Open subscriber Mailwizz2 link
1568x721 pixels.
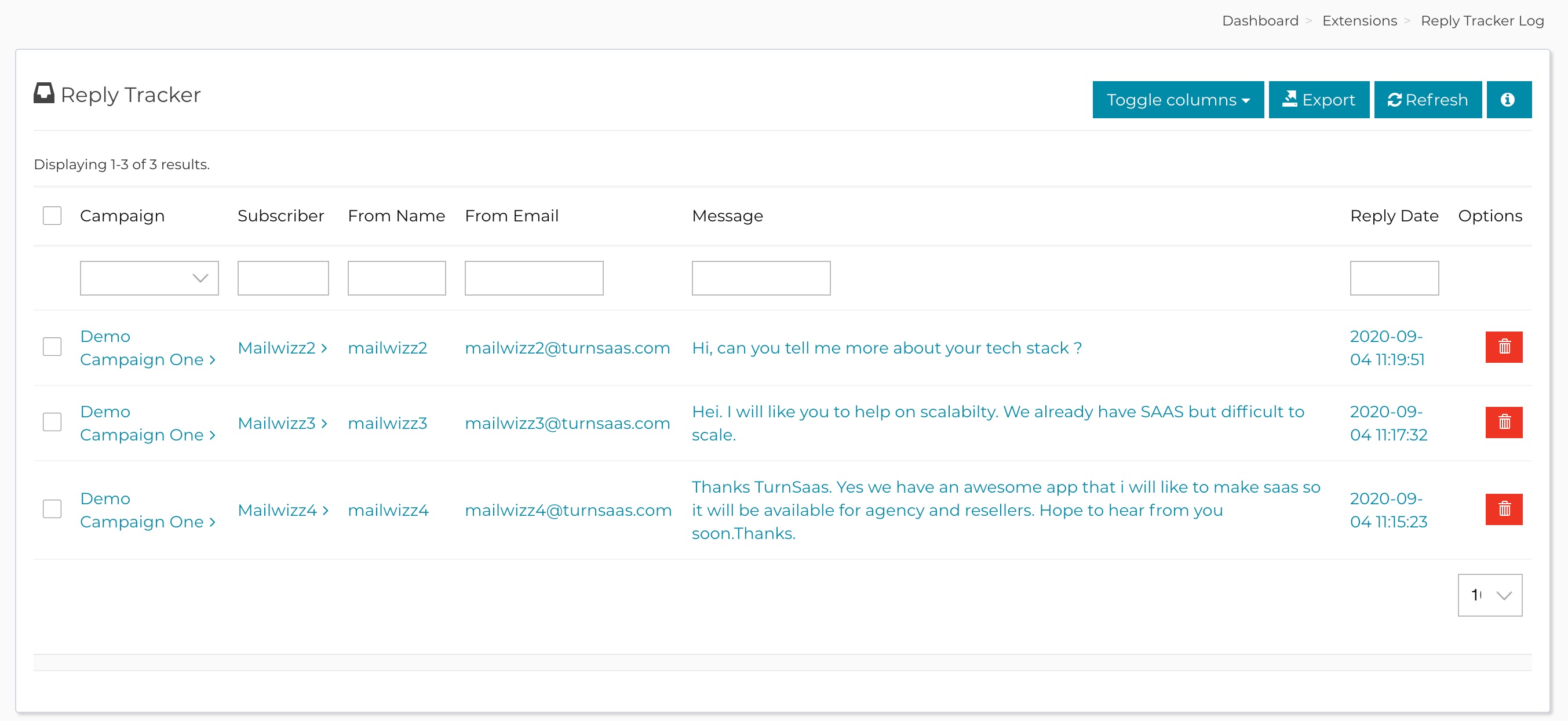282,348
